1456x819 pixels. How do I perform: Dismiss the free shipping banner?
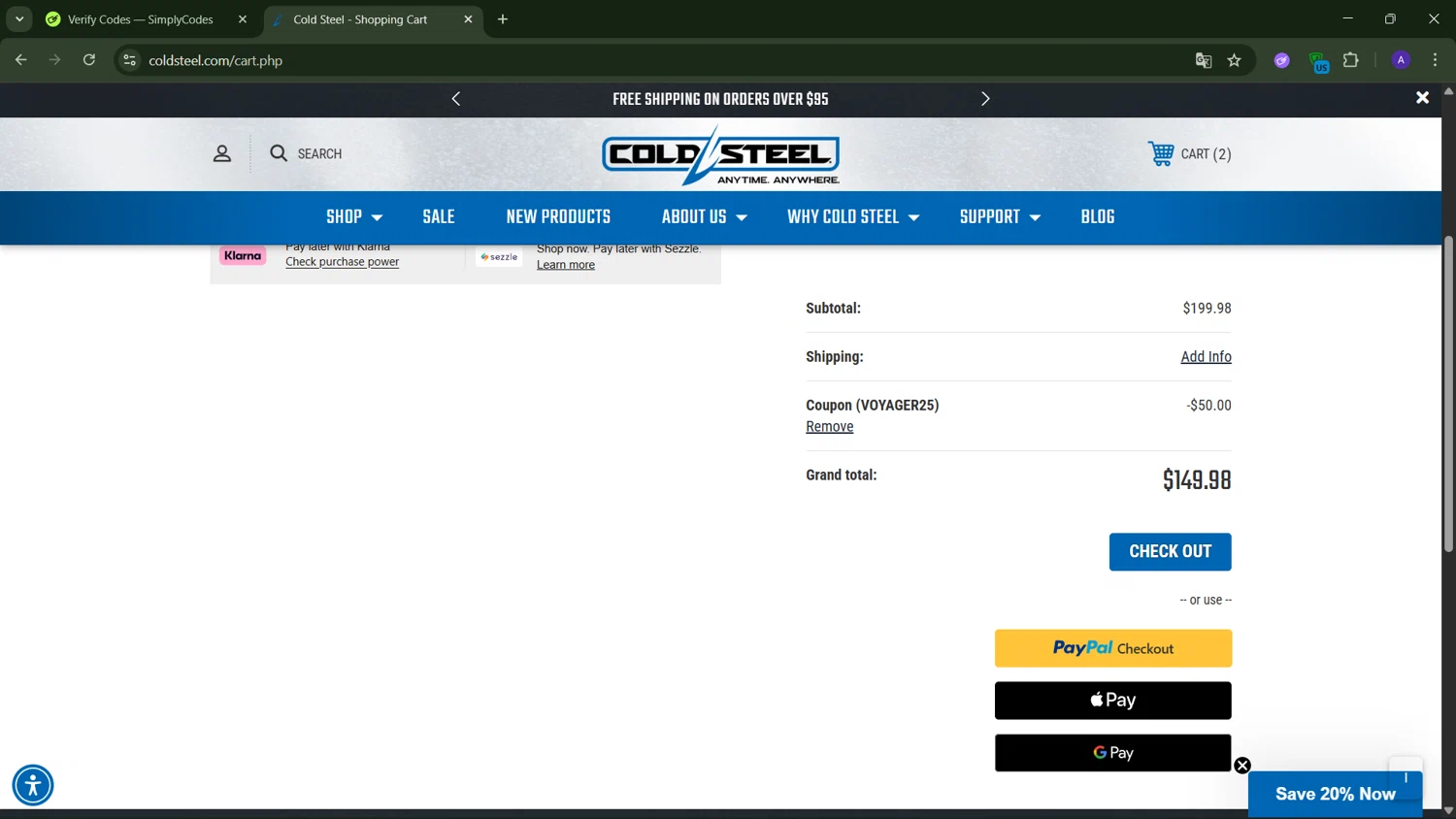[1422, 98]
